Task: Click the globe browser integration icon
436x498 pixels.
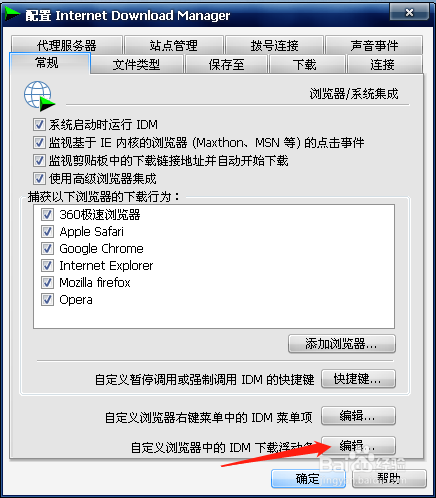Action: (39, 96)
